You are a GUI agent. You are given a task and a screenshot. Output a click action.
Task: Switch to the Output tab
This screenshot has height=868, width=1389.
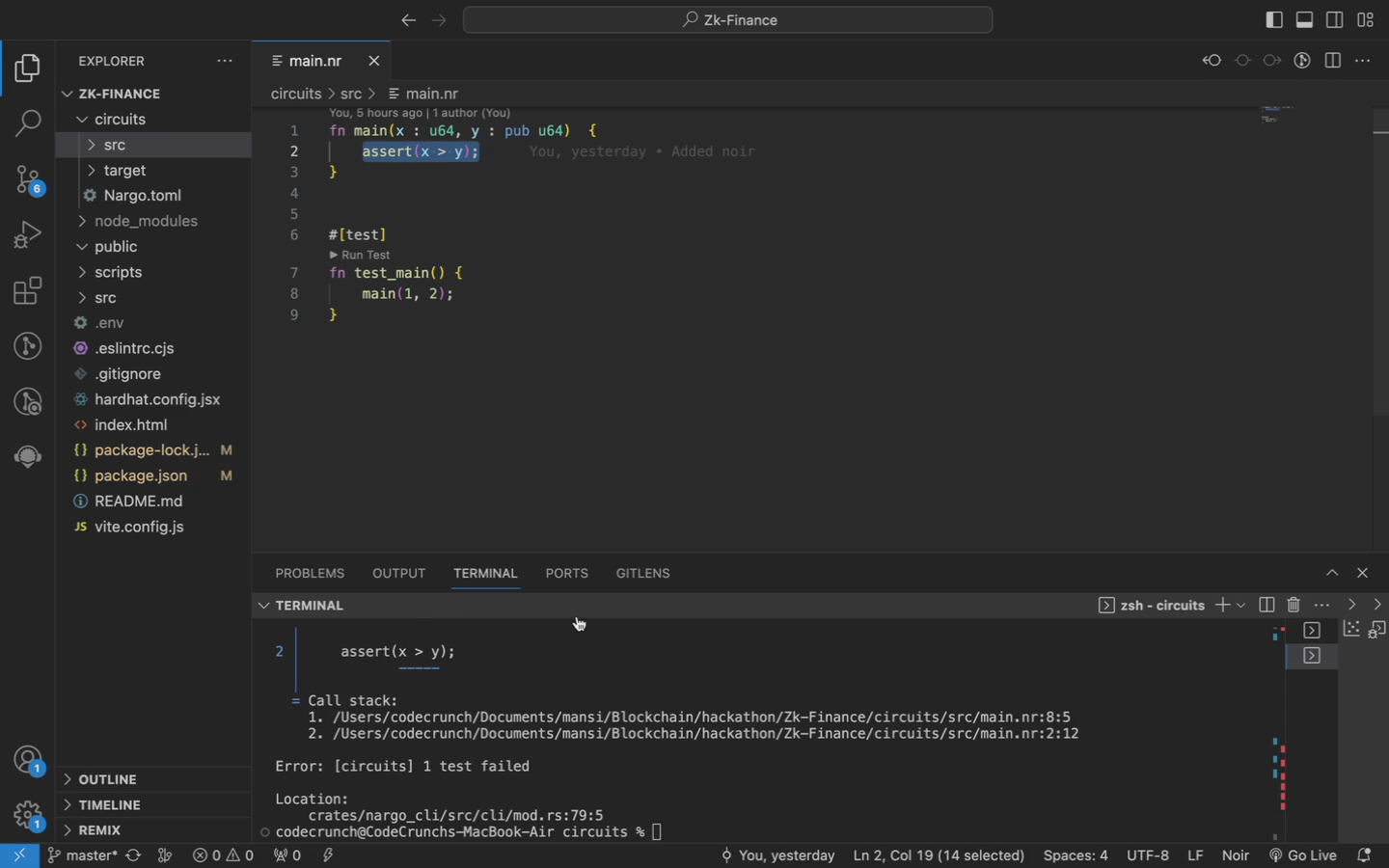398,573
